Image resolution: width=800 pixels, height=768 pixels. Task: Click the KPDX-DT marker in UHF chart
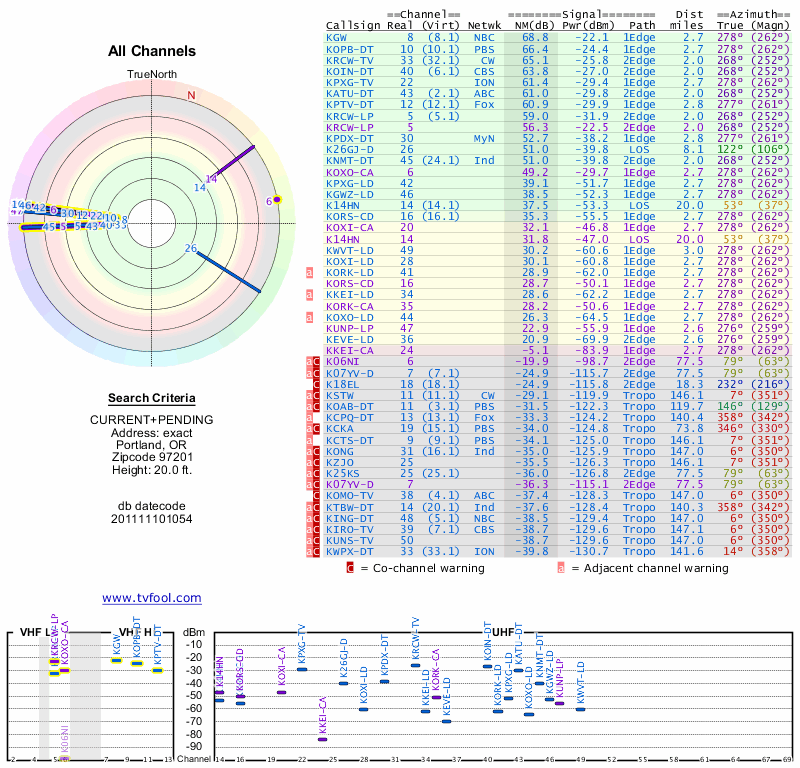point(385,681)
